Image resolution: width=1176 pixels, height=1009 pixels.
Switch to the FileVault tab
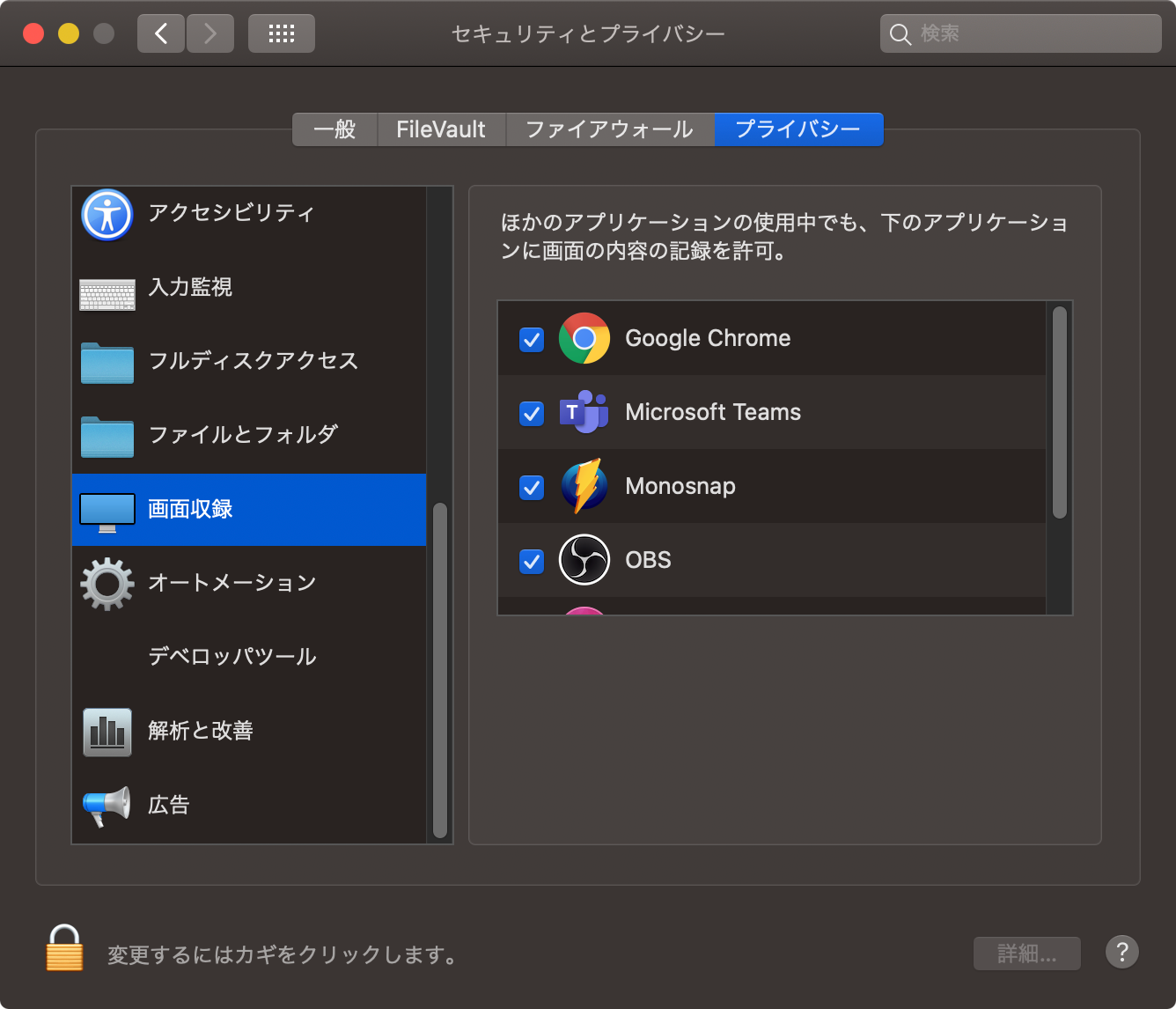tap(441, 129)
